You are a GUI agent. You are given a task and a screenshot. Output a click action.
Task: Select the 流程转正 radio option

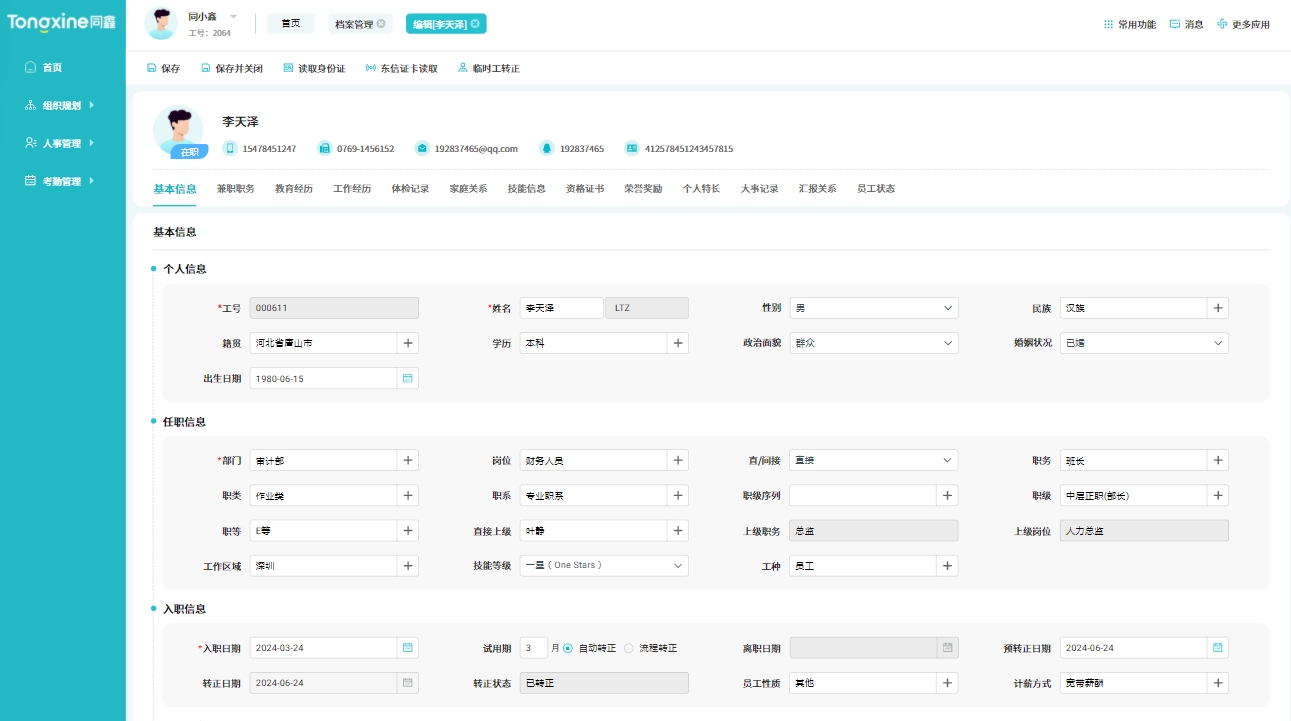(629, 648)
